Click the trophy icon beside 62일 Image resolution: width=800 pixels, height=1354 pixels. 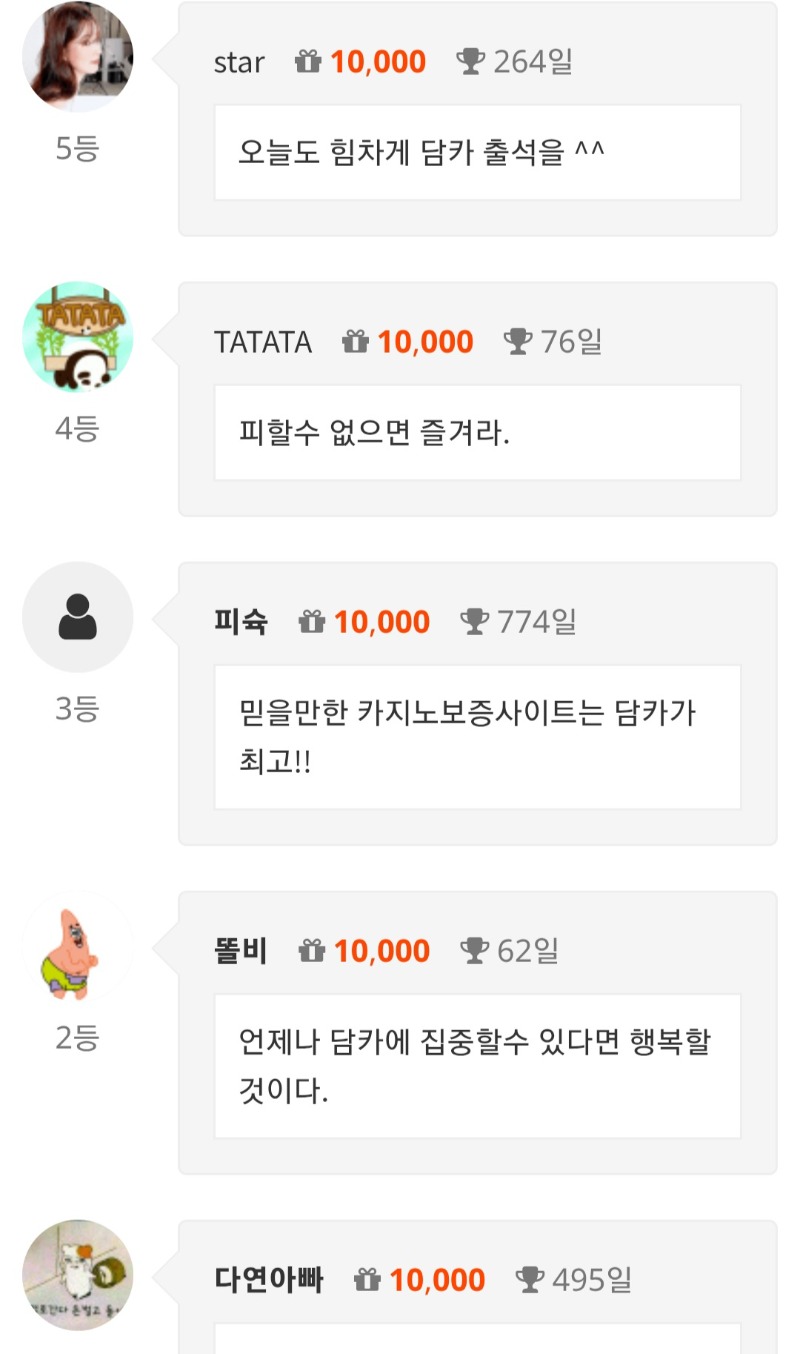[474, 951]
